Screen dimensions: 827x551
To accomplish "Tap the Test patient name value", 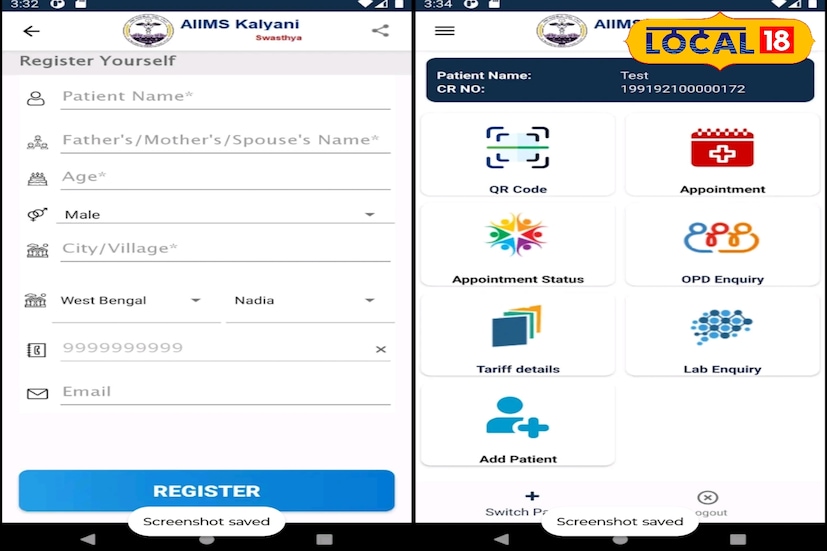I will (634, 75).
